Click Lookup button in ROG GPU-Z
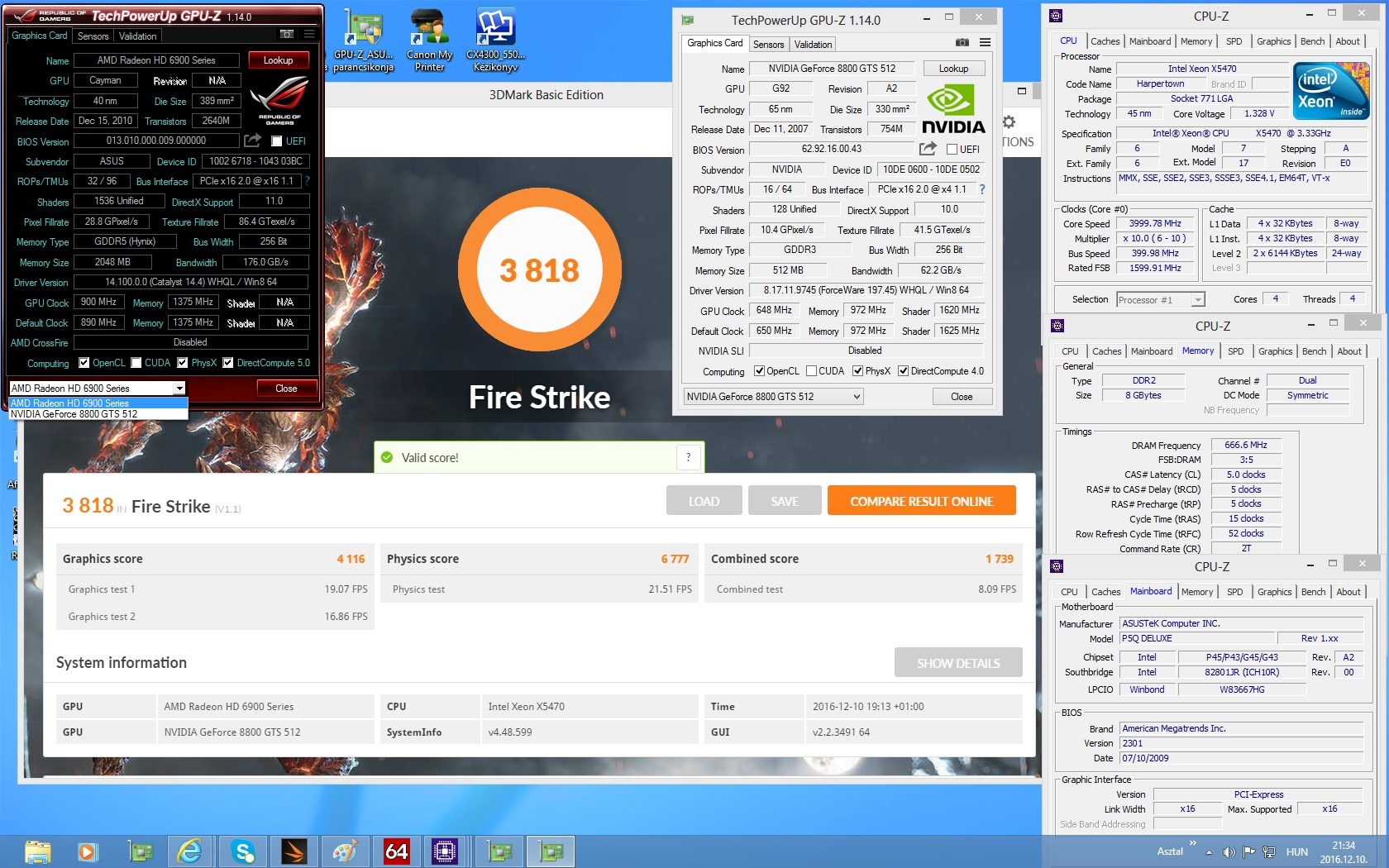The width and height of the screenshot is (1389, 868). 278,60
